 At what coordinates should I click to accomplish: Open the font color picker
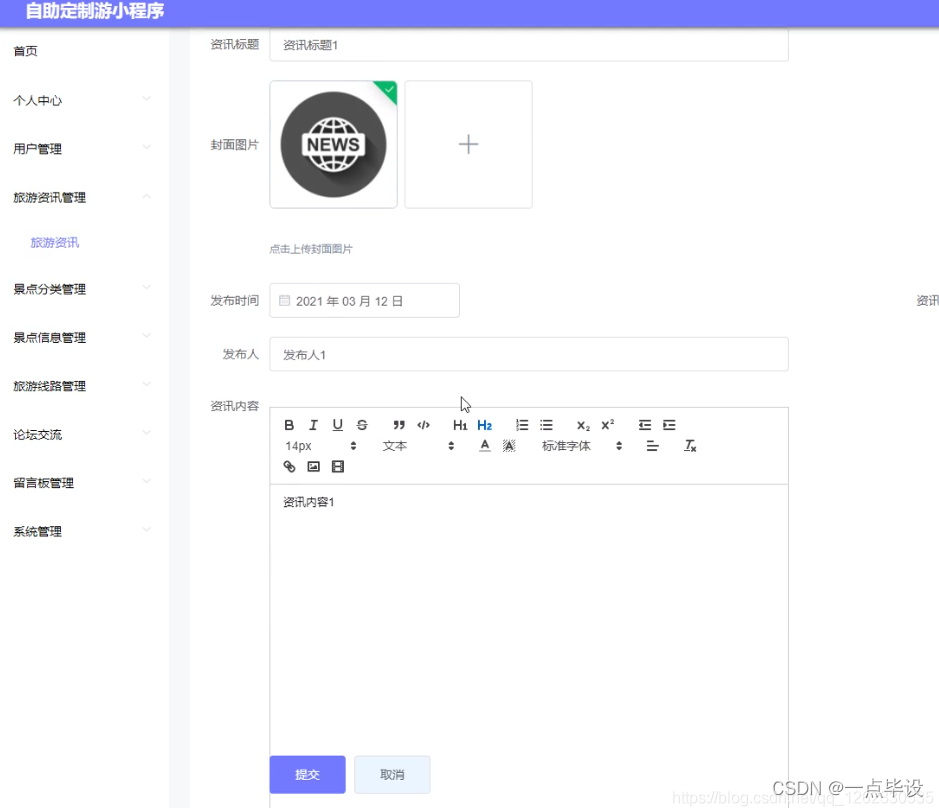(x=484, y=446)
